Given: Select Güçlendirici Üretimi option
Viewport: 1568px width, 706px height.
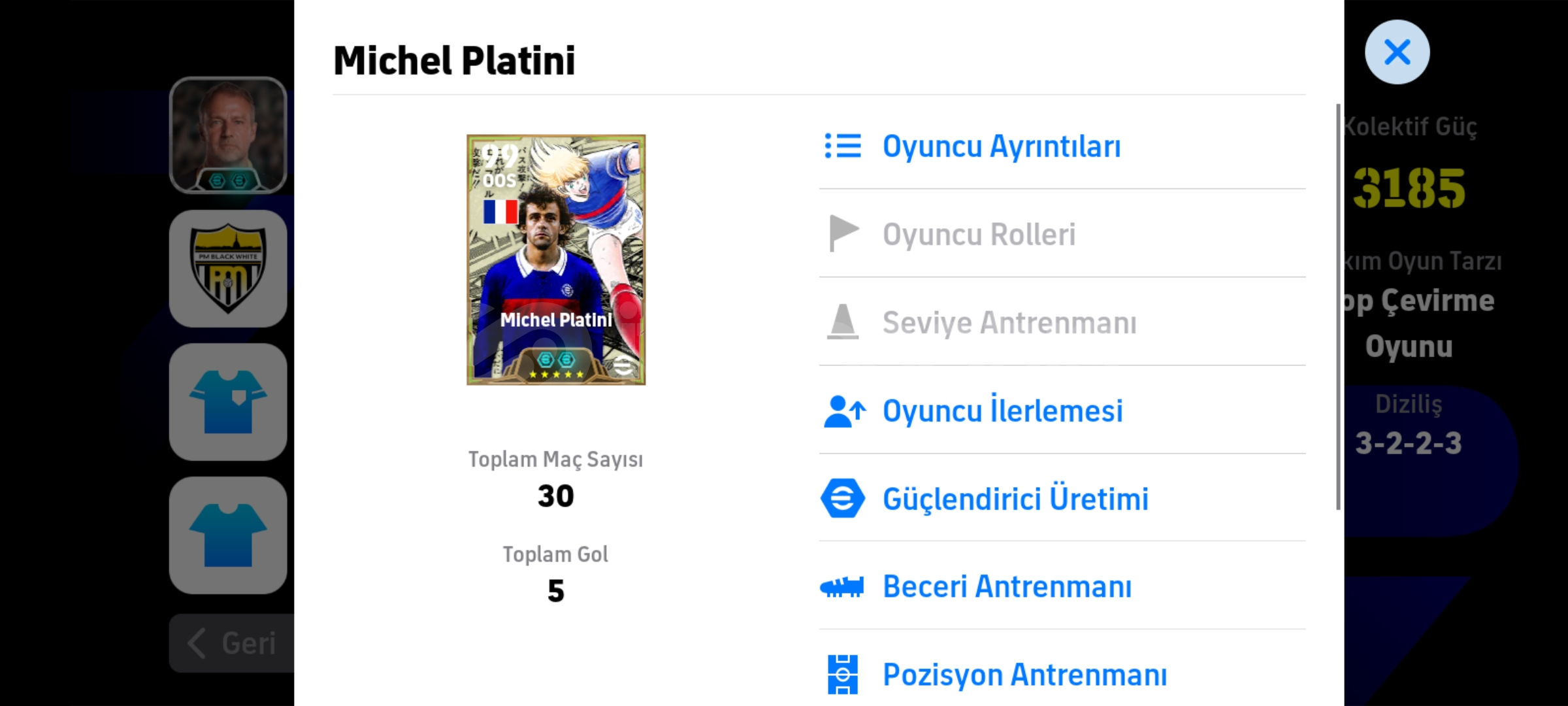Looking at the screenshot, I should pyautogui.click(x=1062, y=498).
